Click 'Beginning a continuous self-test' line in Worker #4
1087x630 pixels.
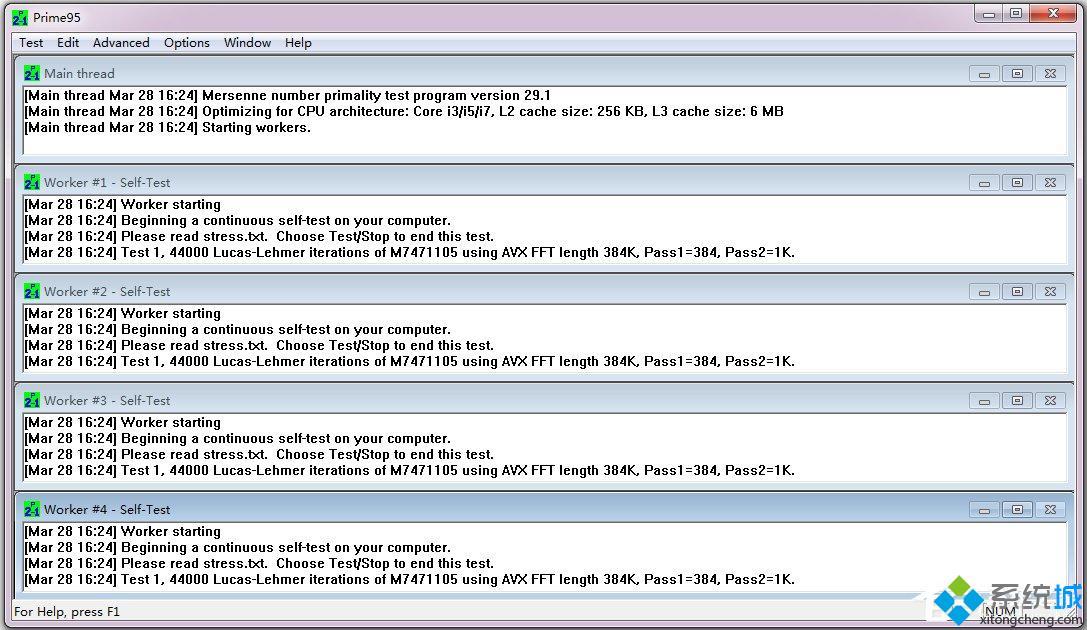(238, 547)
